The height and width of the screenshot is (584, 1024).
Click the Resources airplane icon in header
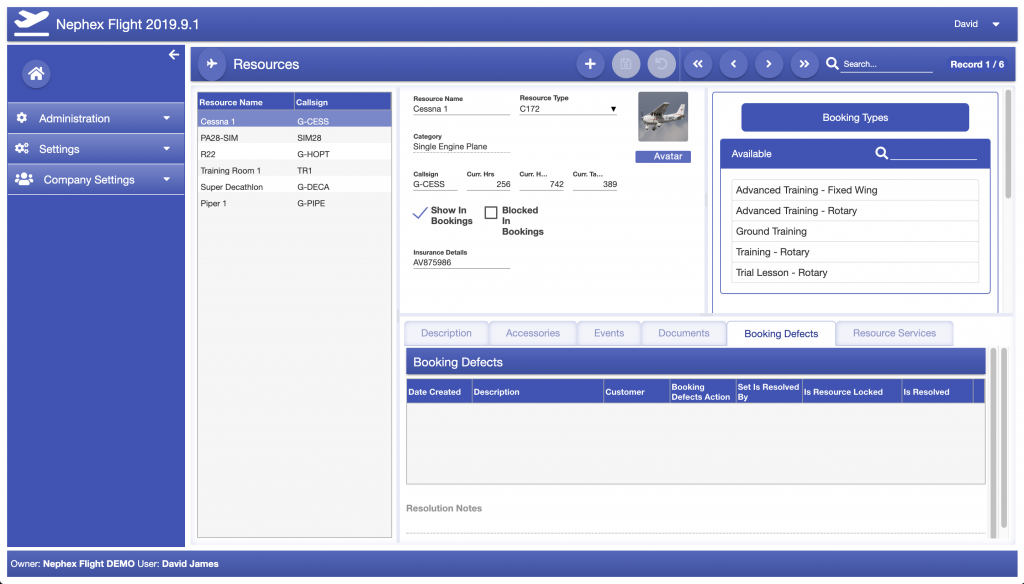(212, 64)
